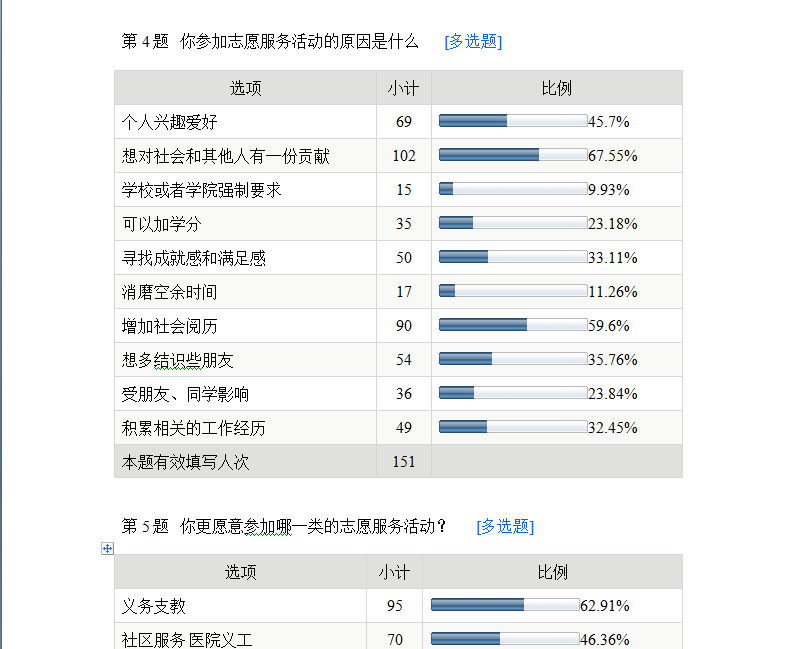Select the 选项 header in question 4 table
Viewport: 792px width, 649px height.
tap(246, 88)
